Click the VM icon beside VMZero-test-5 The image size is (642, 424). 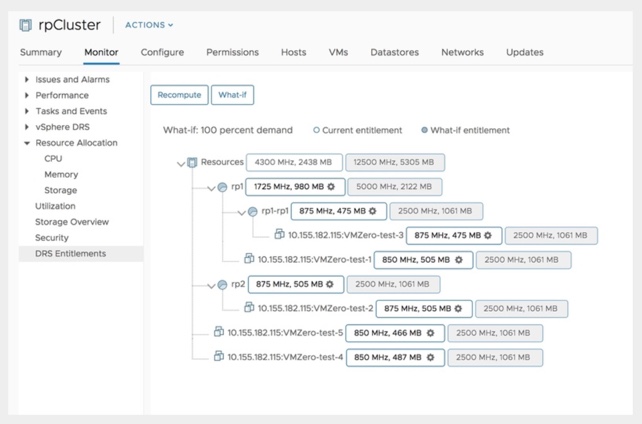click(x=219, y=332)
